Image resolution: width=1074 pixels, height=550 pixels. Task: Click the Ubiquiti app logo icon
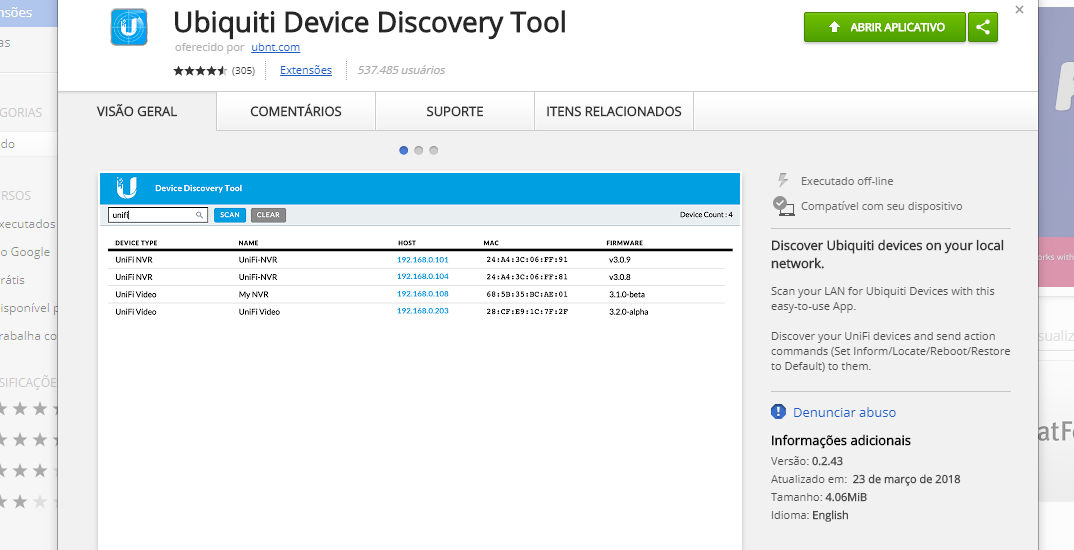point(128,27)
